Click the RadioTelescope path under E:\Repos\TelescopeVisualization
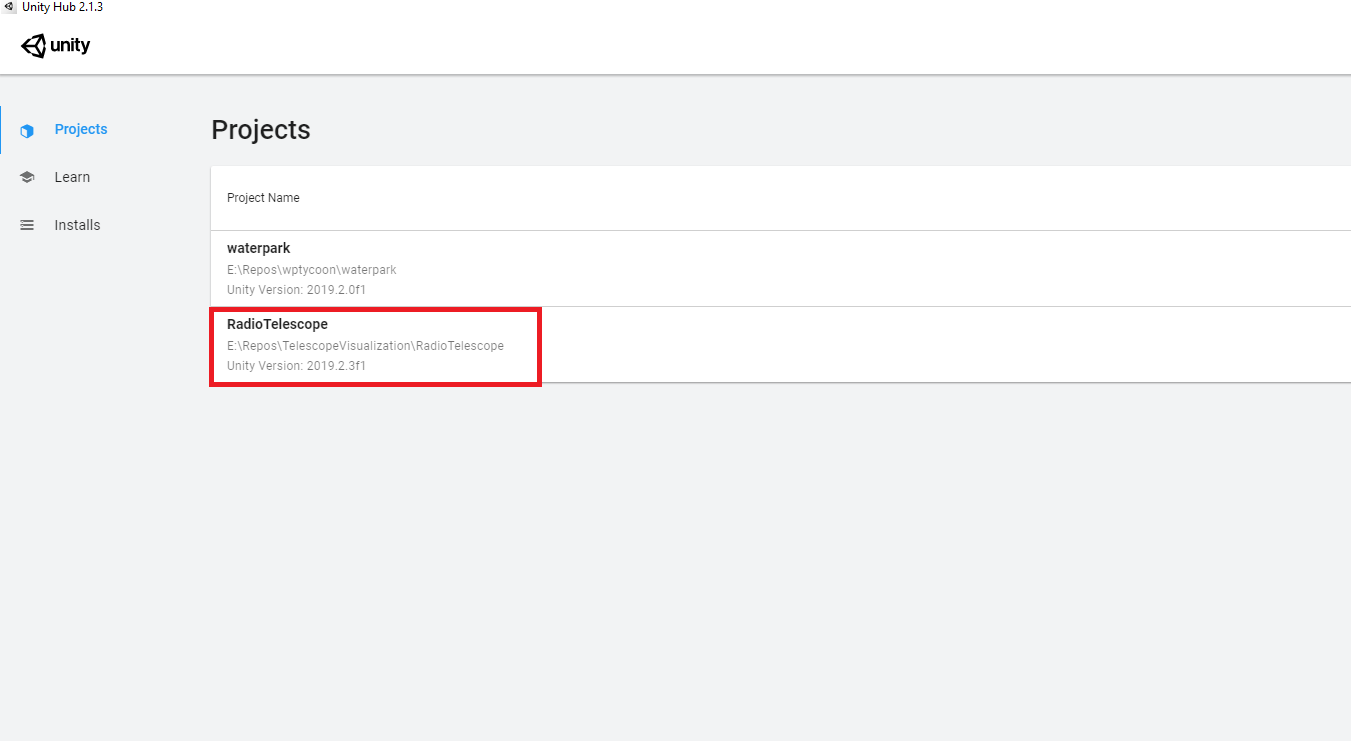The width and height of the screenshot is (1351, 741). click(x=365, y=346)
